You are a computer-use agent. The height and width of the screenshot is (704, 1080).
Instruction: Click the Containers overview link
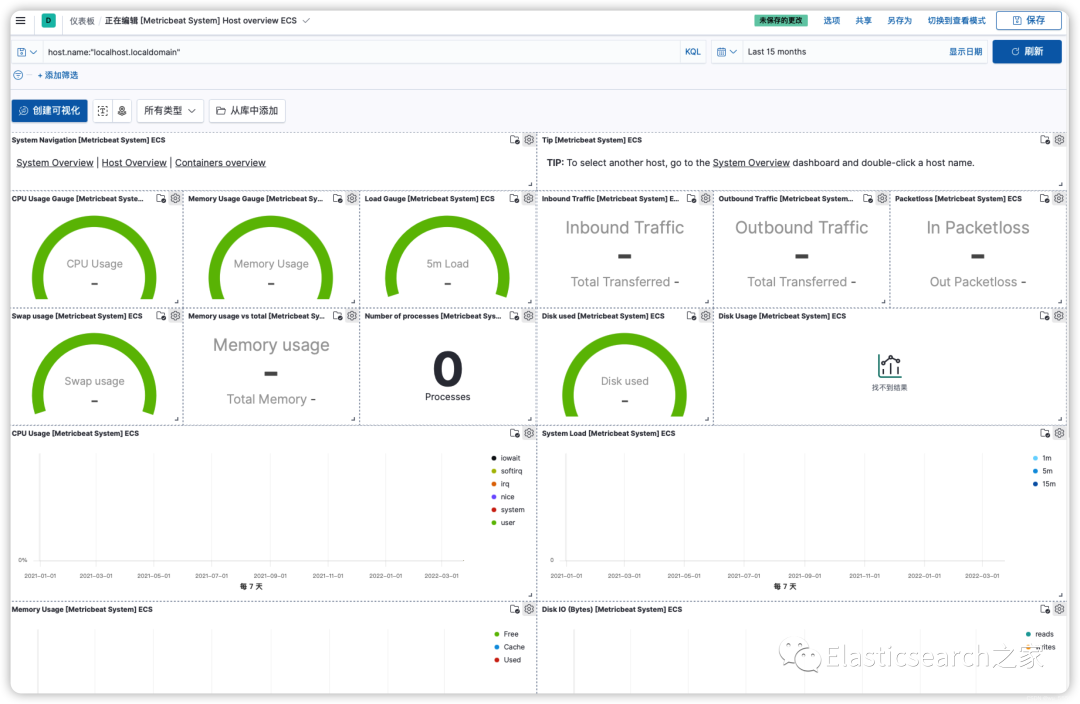(220, 163)
